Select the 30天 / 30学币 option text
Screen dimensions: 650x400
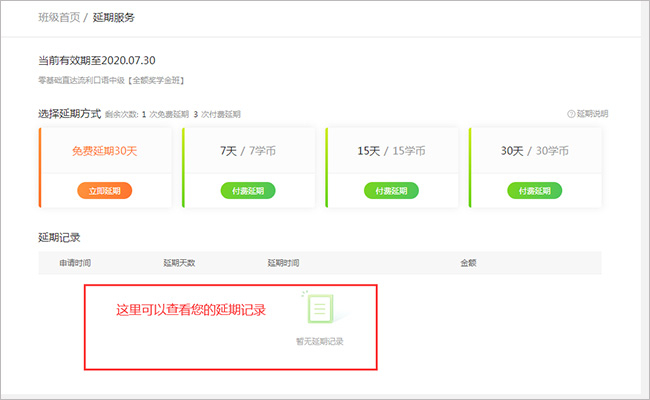coord(534,151)
